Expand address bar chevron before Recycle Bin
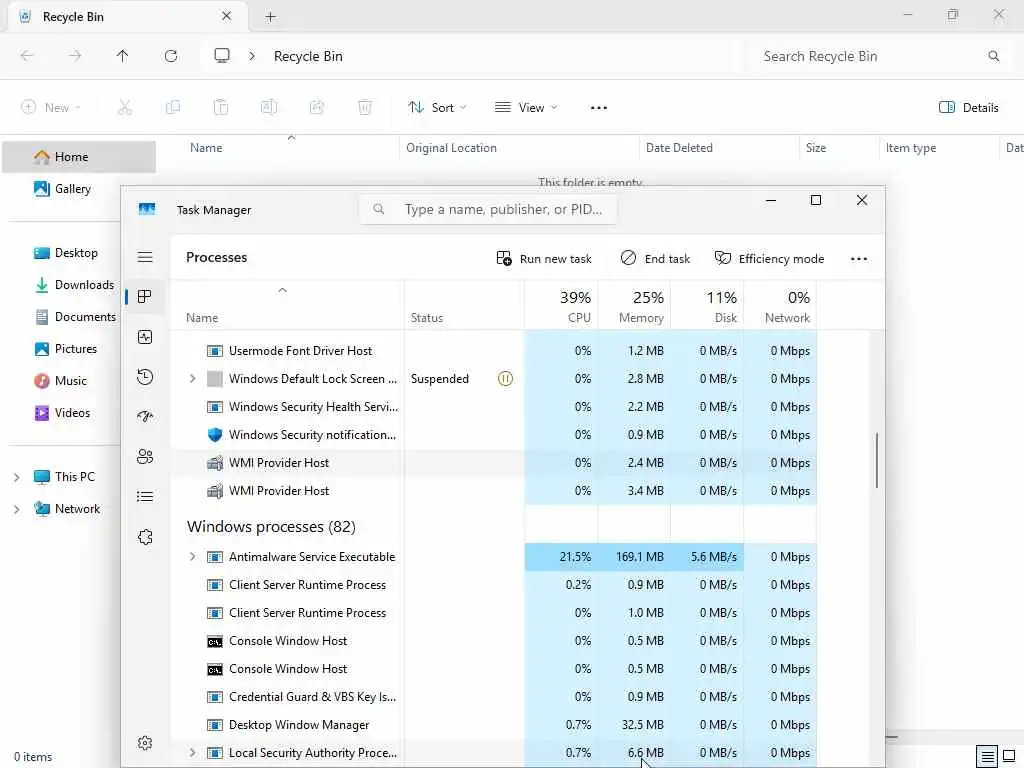This screenshot has height=768, width=1024. 252,56
